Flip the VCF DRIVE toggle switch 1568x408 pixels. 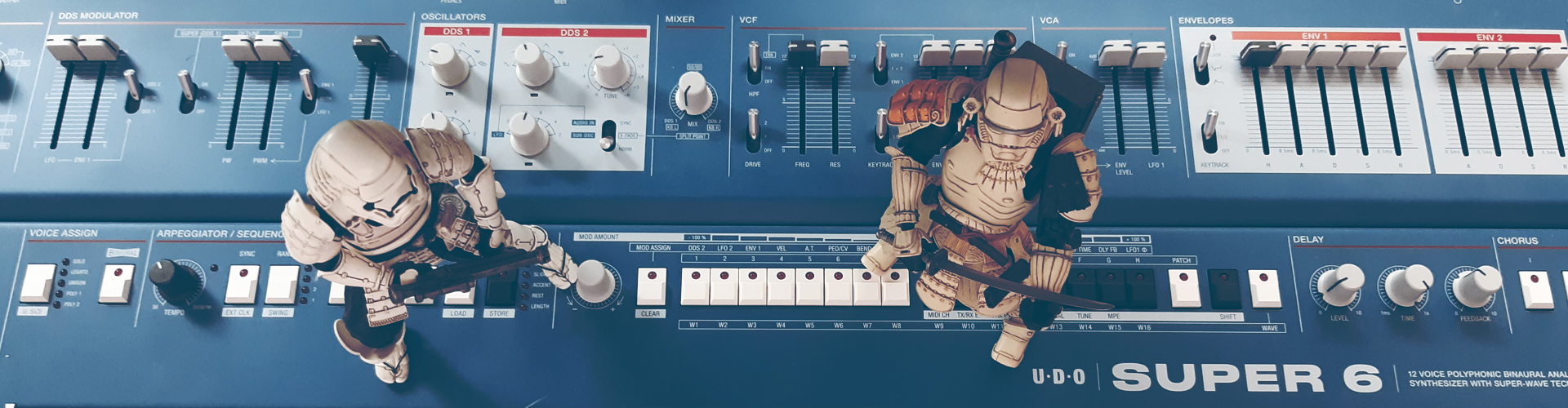(x=753, y=131)
